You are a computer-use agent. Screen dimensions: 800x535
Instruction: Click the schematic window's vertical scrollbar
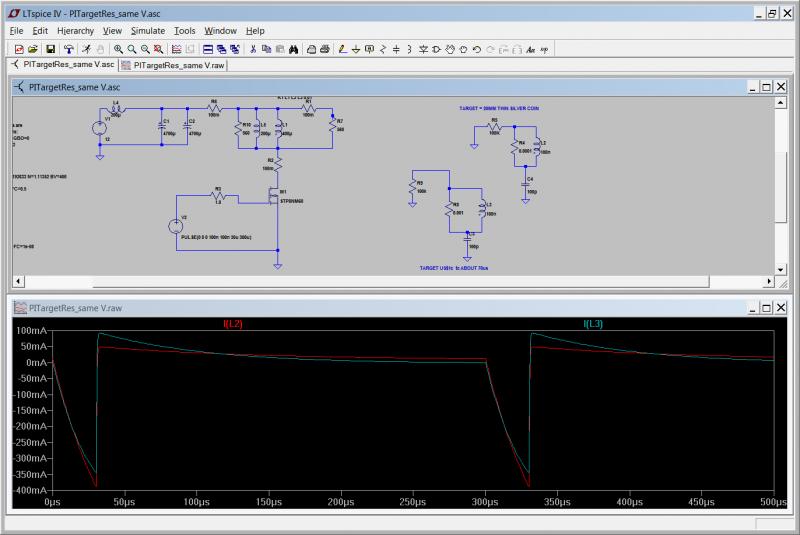[x=781, y=185]
